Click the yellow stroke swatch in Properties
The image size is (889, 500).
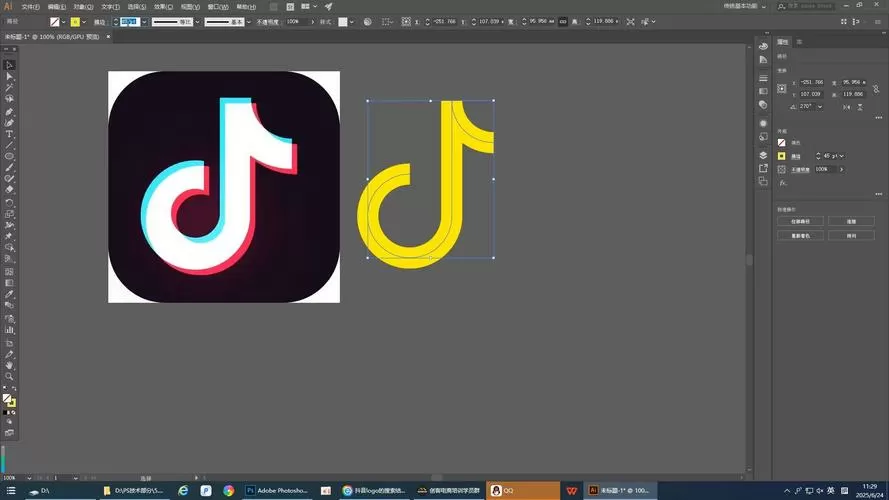tap(782, 156)
